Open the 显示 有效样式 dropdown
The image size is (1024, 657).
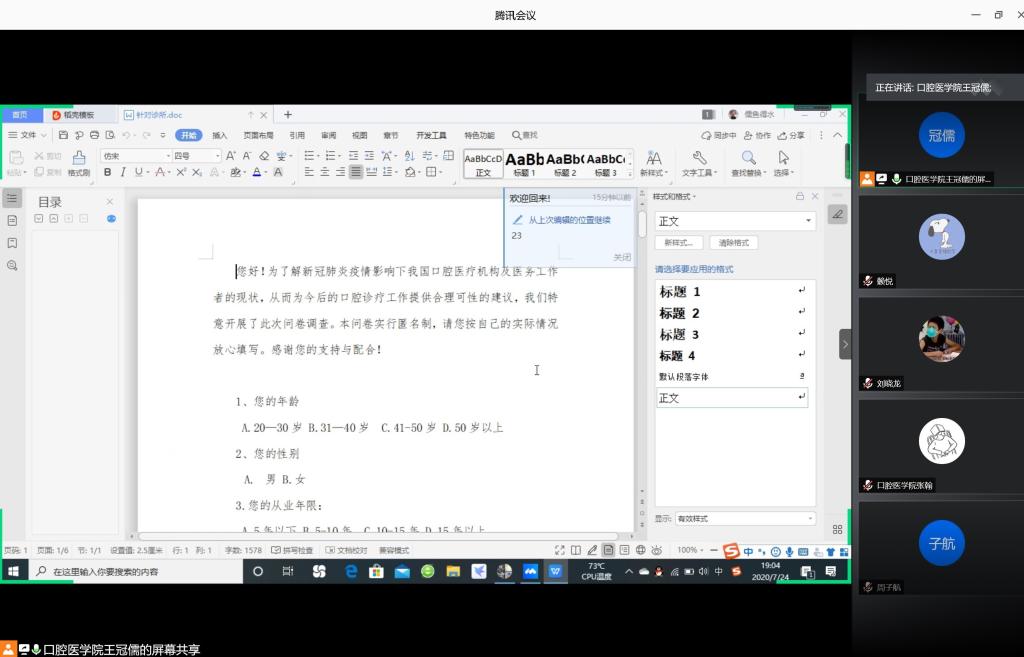tap(745, 519)
